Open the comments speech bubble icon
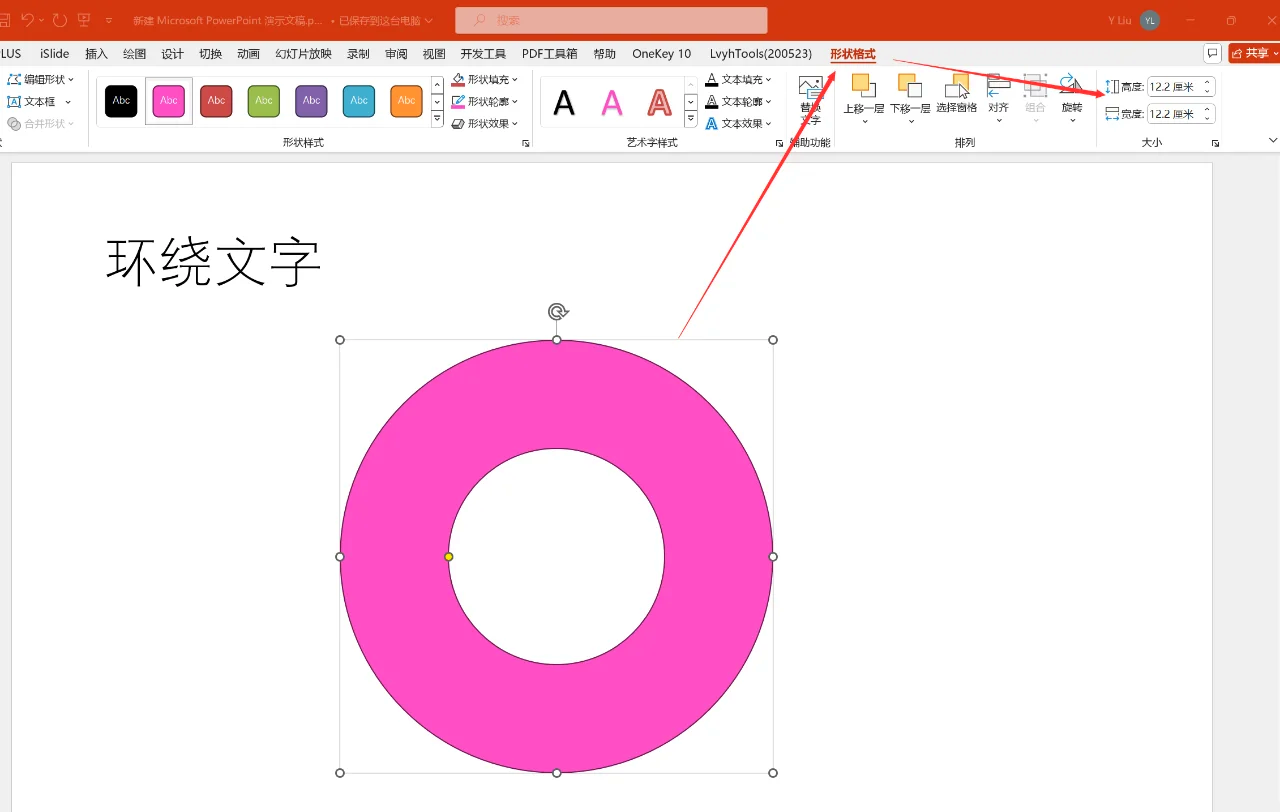Screen dimensions: 1280x812 point(1213,53)
